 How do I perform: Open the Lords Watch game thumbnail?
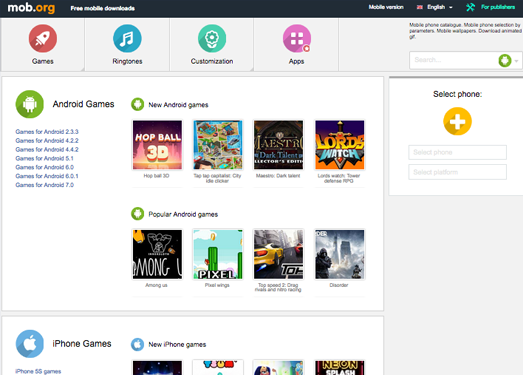(340, 145)
